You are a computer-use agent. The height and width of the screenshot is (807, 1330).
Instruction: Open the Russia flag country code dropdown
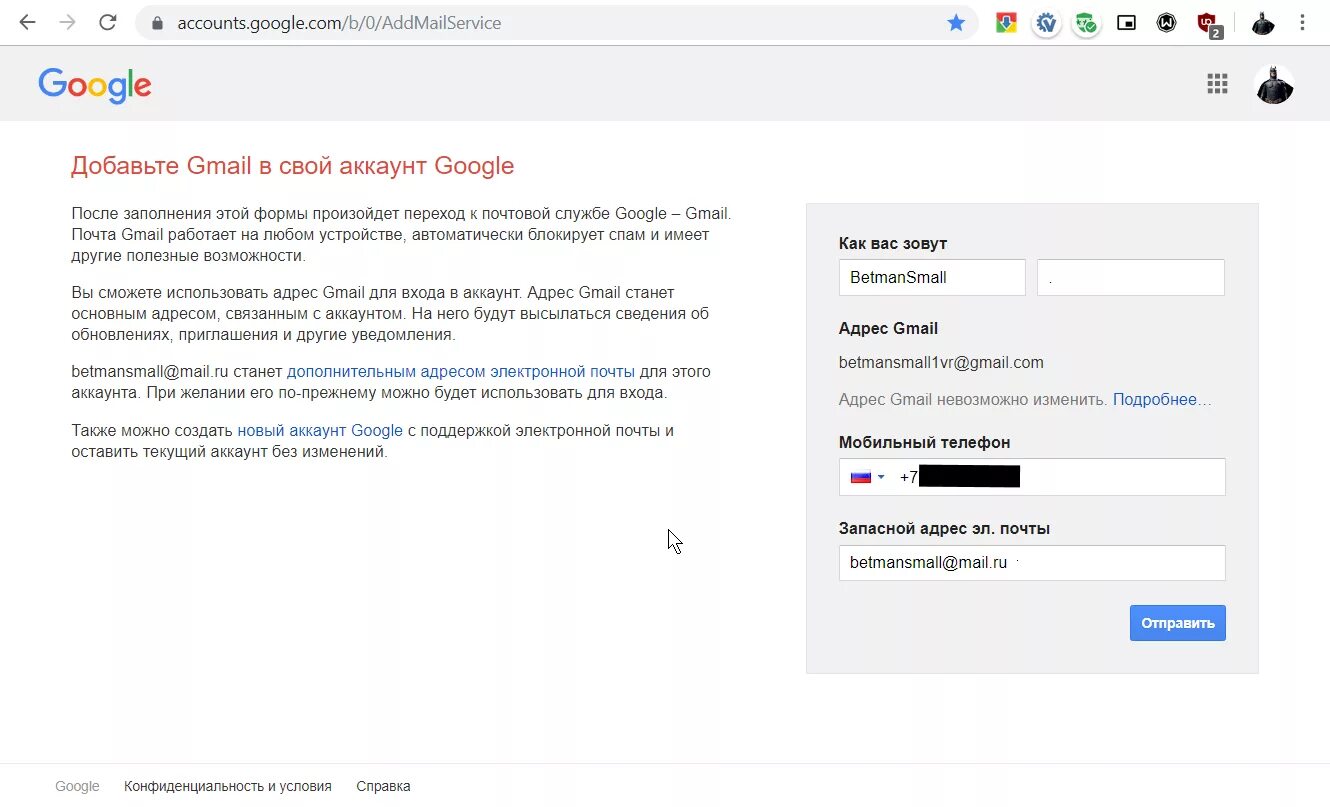pyautogui.click(x=867, y=477)
